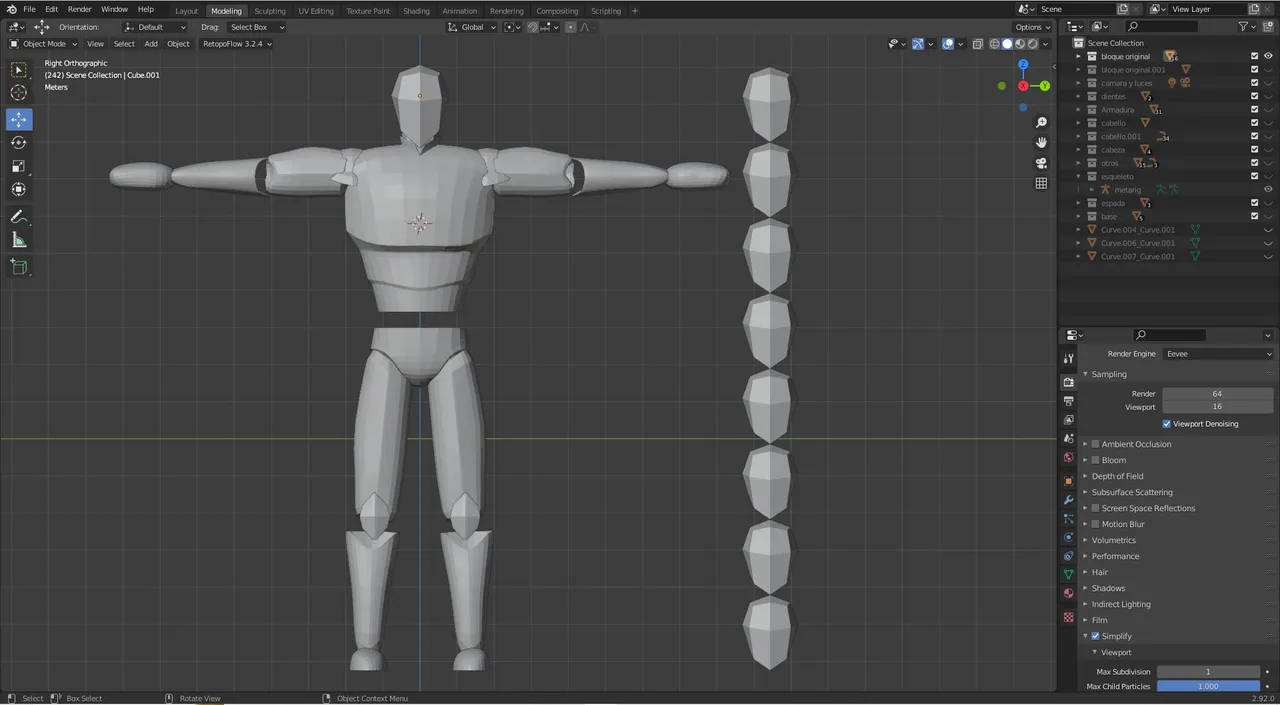Hide bloque original with its eye icon
This screenshot has height=705, width=1280.
pyautogui.click(x=1268, y=56)
